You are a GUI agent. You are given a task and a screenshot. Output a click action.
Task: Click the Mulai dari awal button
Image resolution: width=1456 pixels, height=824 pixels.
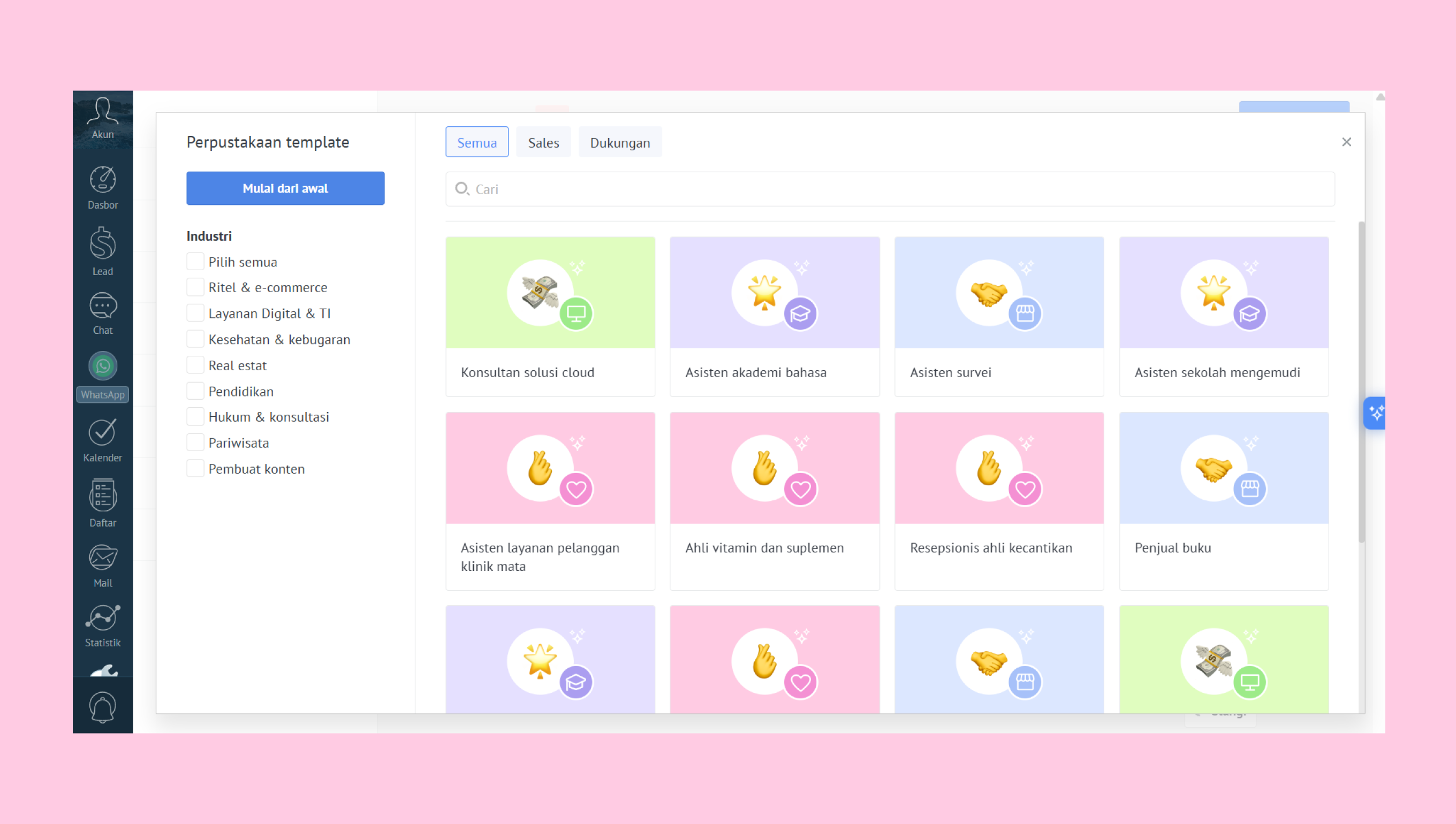click(285, 188)
